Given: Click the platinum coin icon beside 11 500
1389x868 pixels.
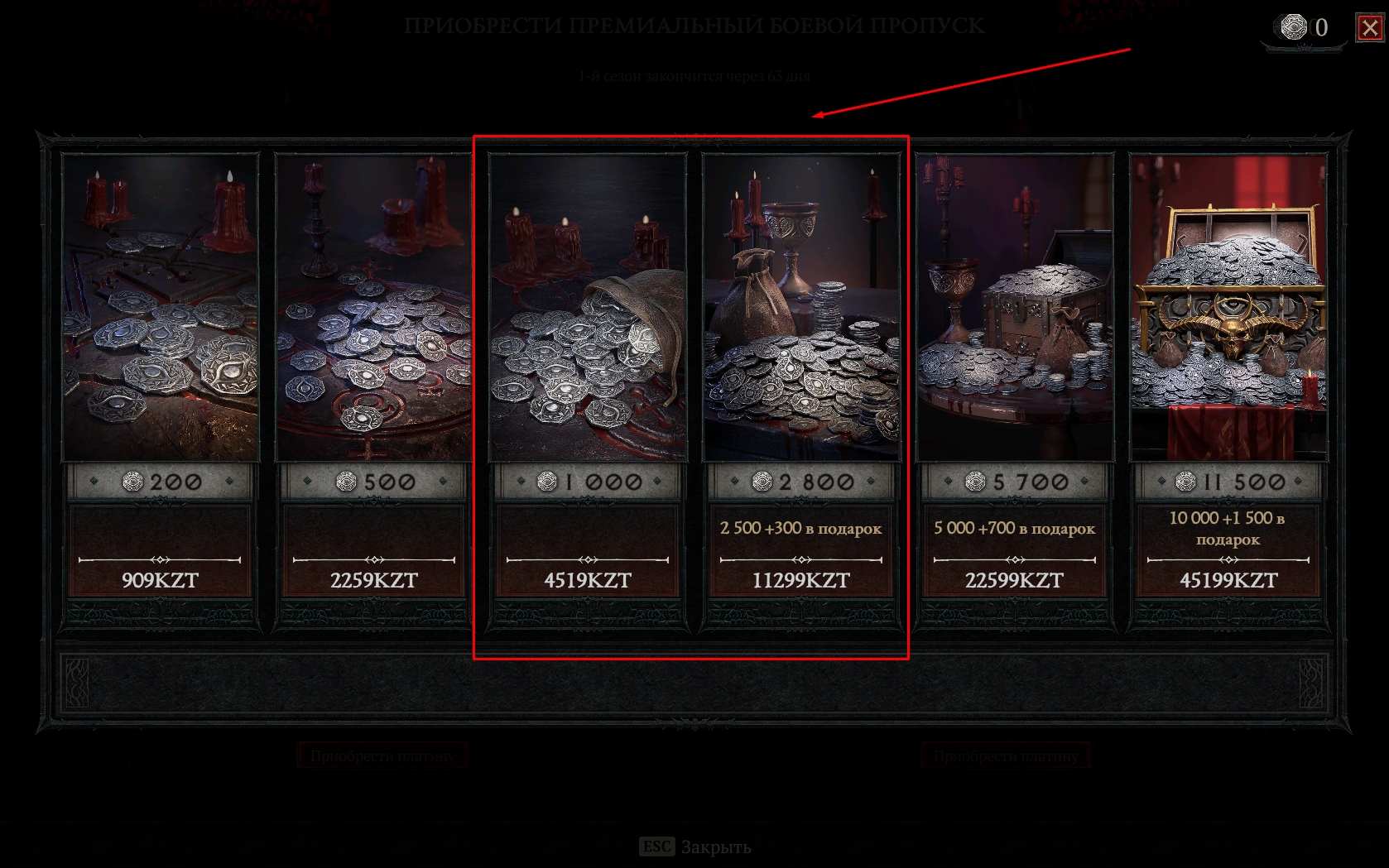Looking at the screenshot, I should coord(1186,482).
